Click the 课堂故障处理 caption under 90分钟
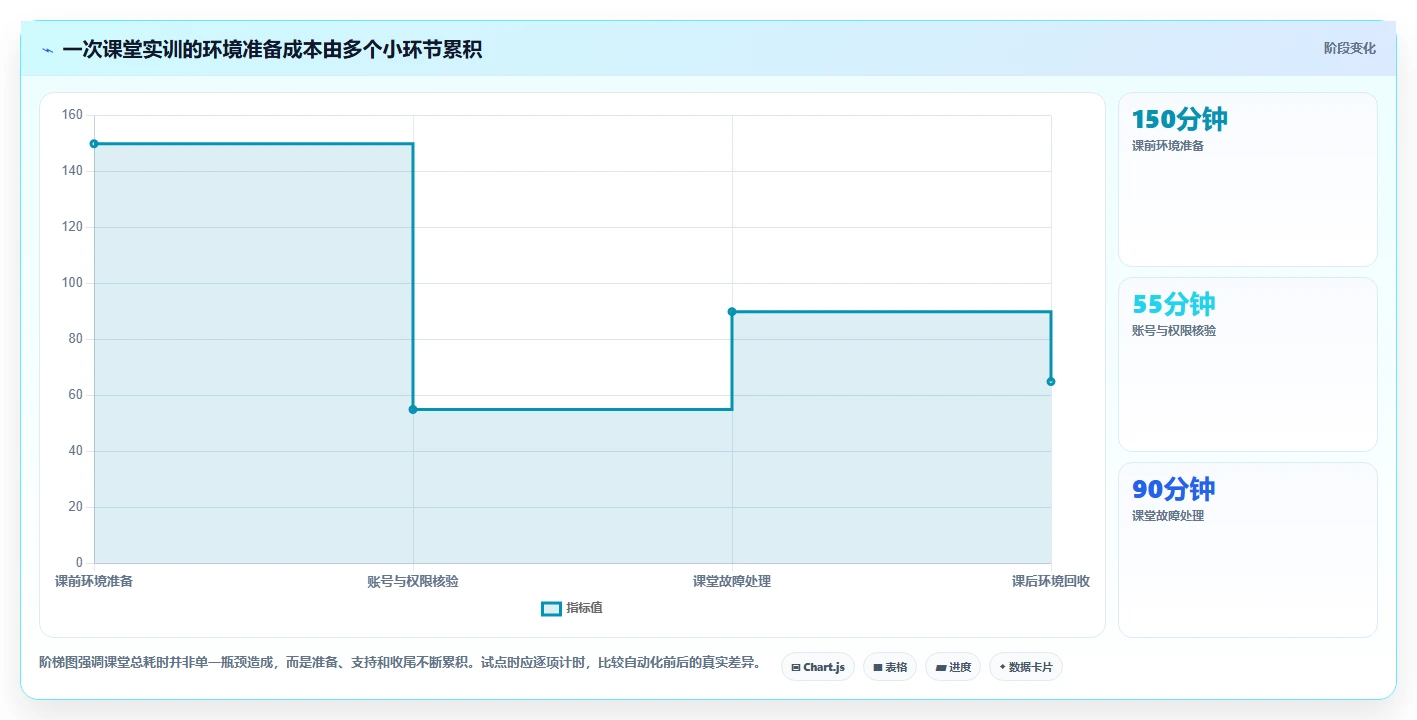 pyautogui.click(x=1168, y=516)
